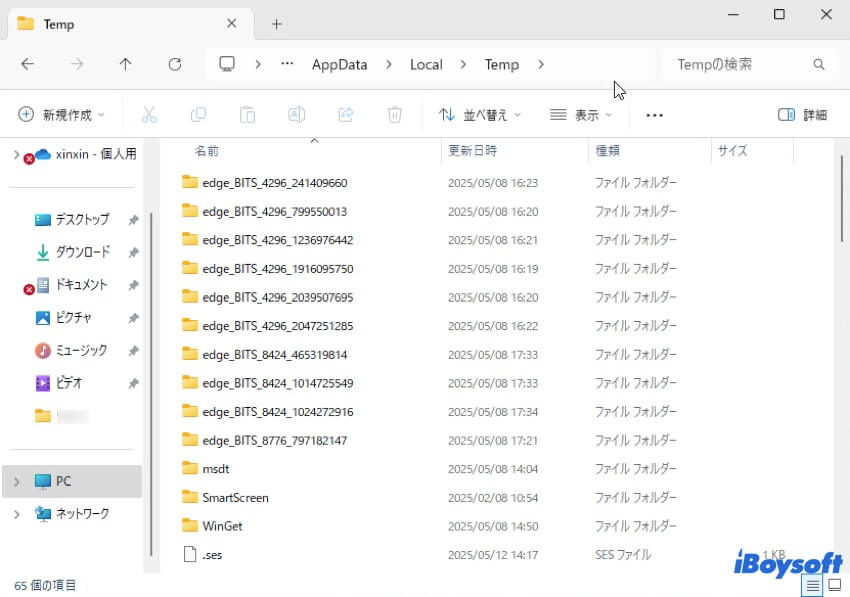Click the Copy icon in toolbar
This screenshot has height=597, width=850.
pyautogui.click(x=198, y=115)
